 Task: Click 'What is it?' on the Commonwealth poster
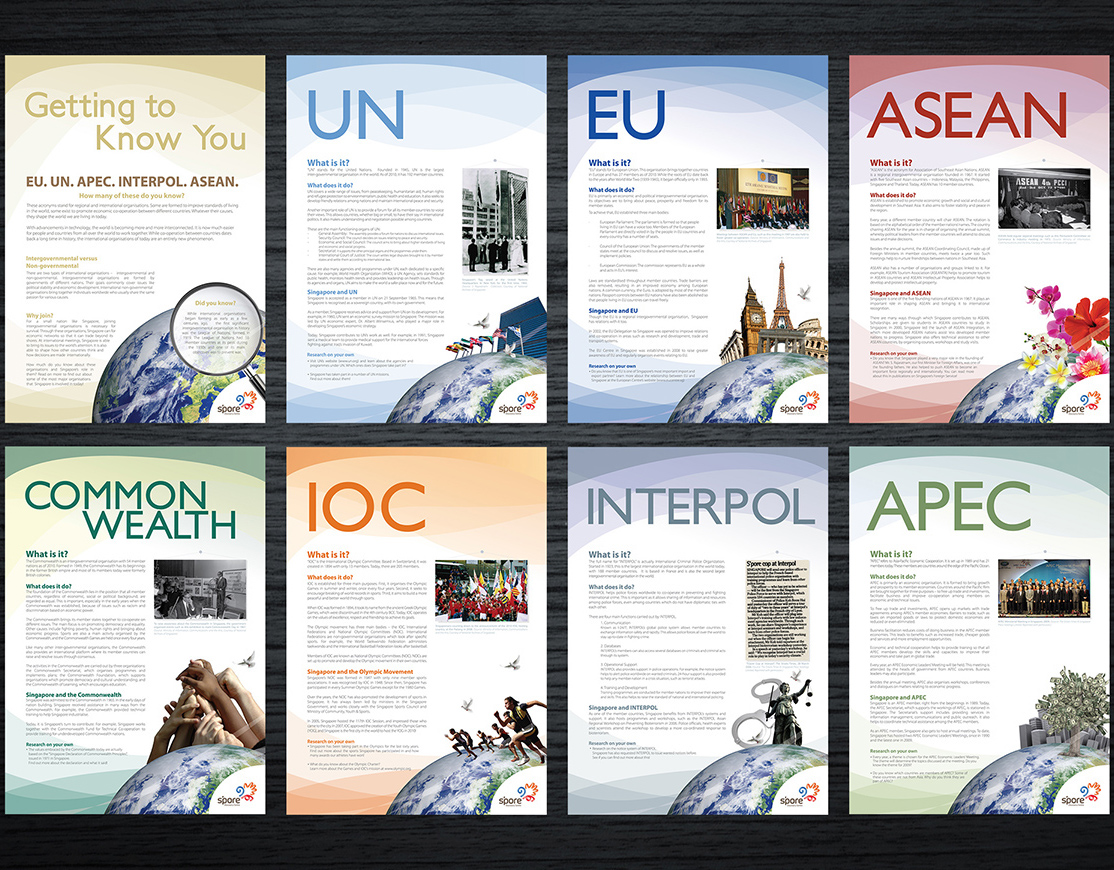[x=47, y=554]
